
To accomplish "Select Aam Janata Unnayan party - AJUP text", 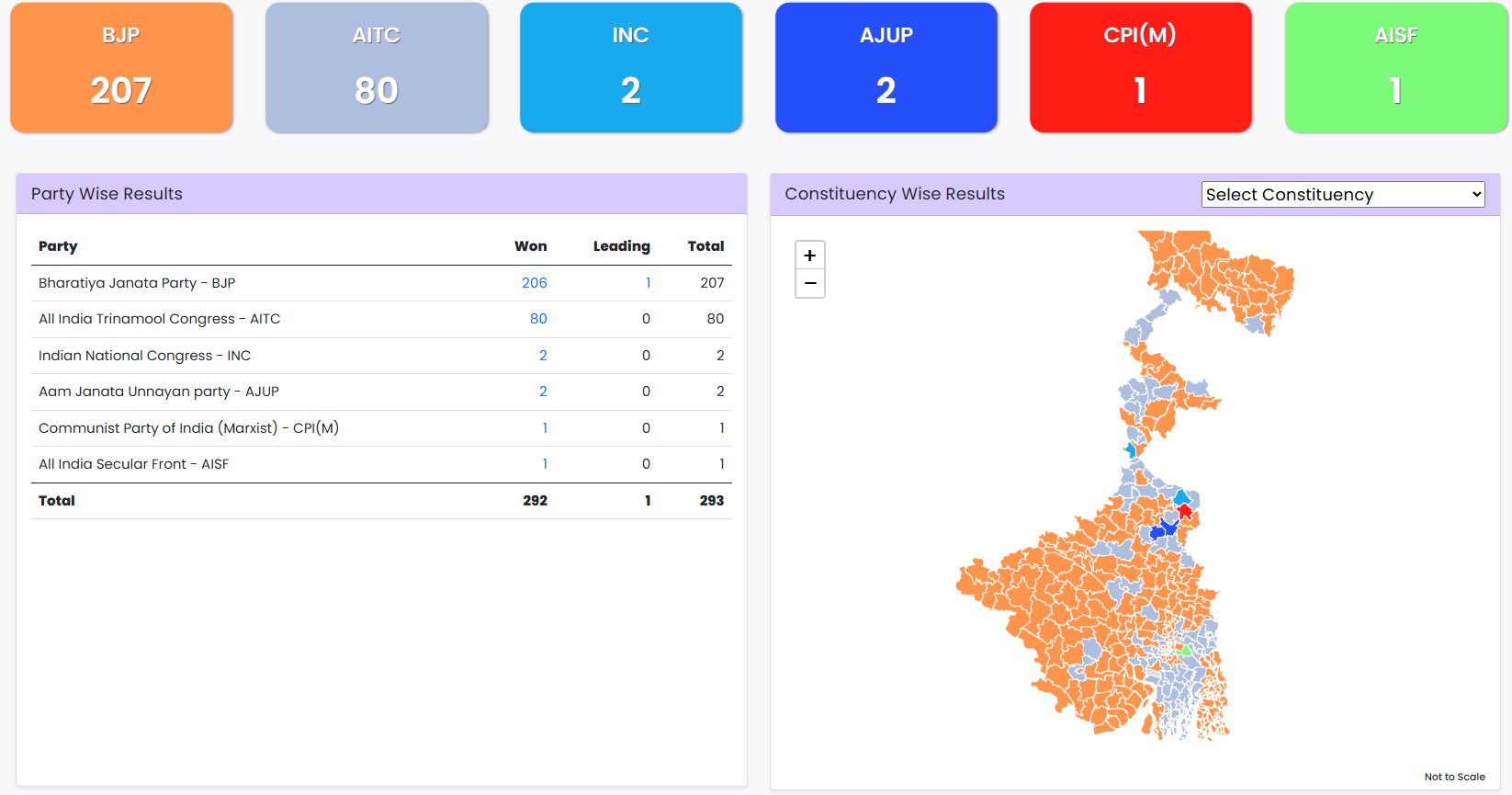I will coord(158,392).
